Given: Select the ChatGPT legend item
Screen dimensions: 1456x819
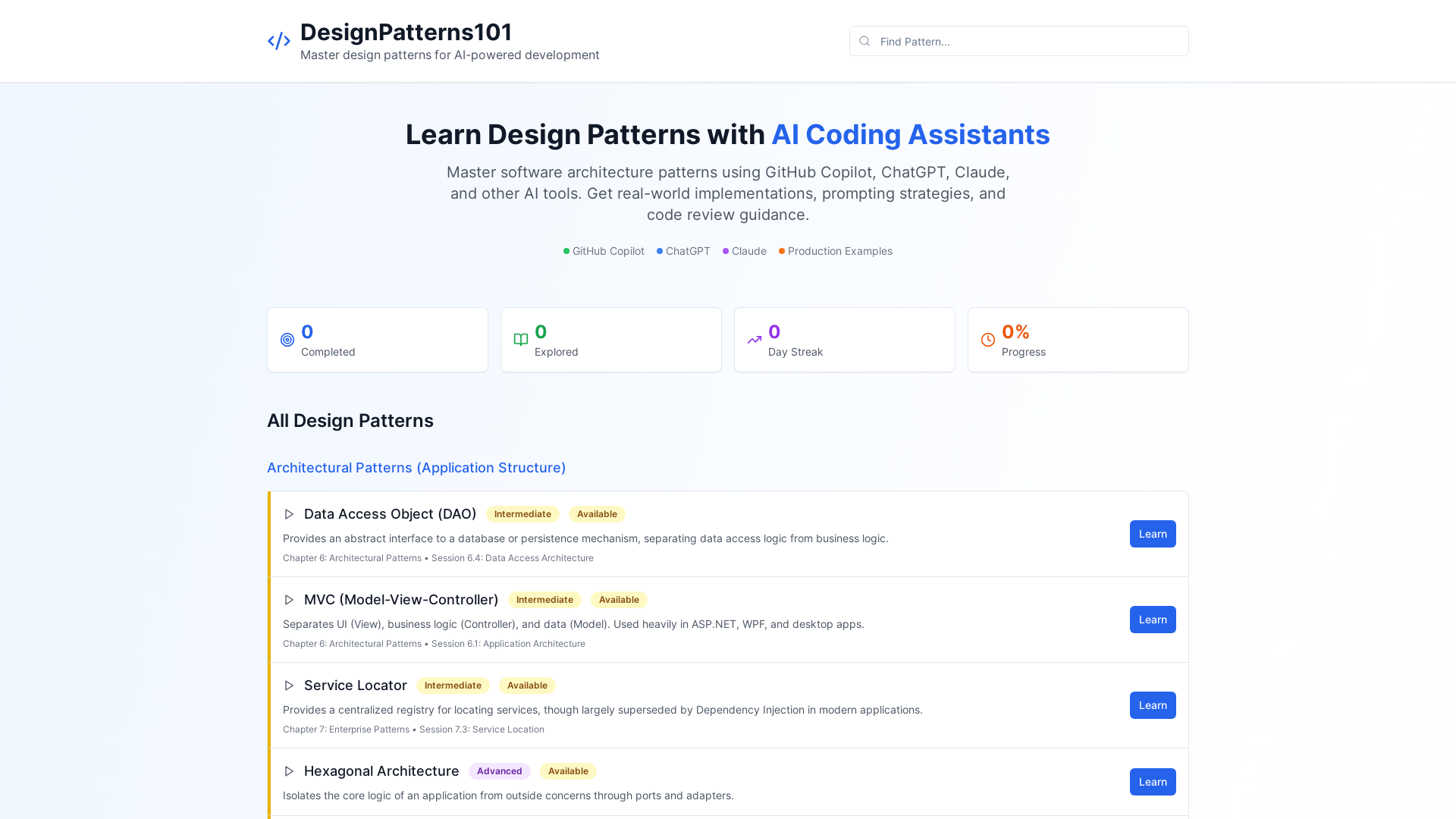Looking at the screenshot, I should point(682,251).
